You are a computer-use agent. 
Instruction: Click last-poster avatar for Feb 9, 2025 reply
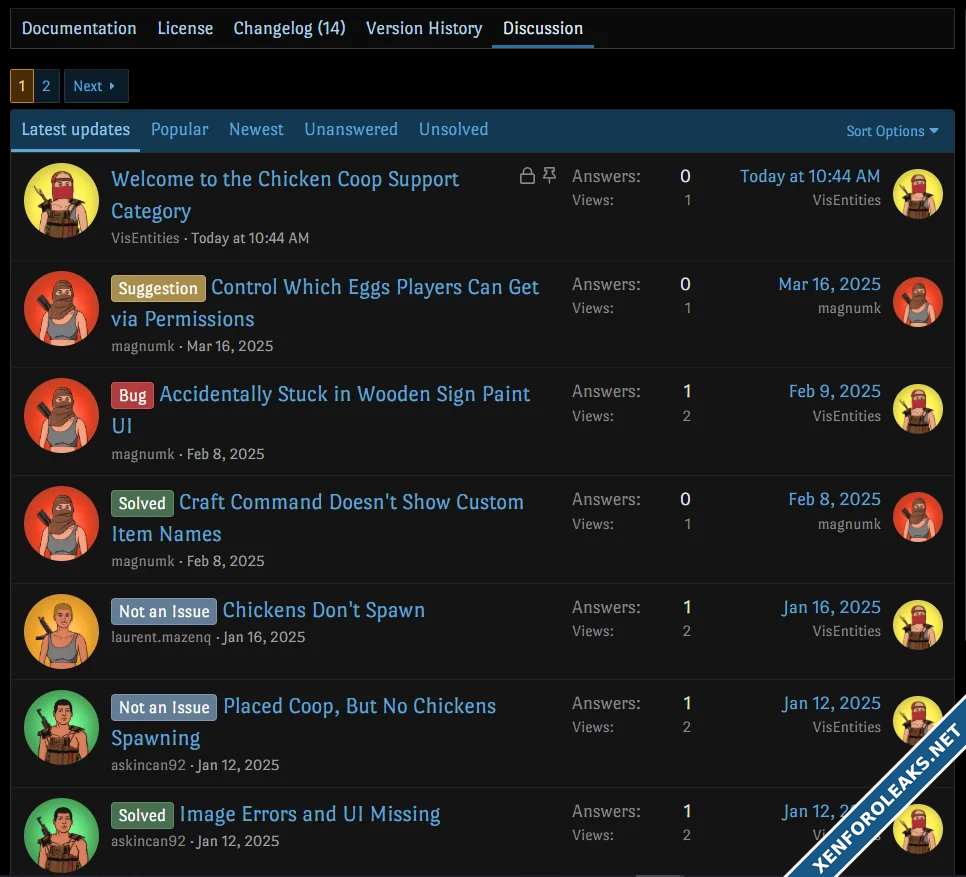917,409
